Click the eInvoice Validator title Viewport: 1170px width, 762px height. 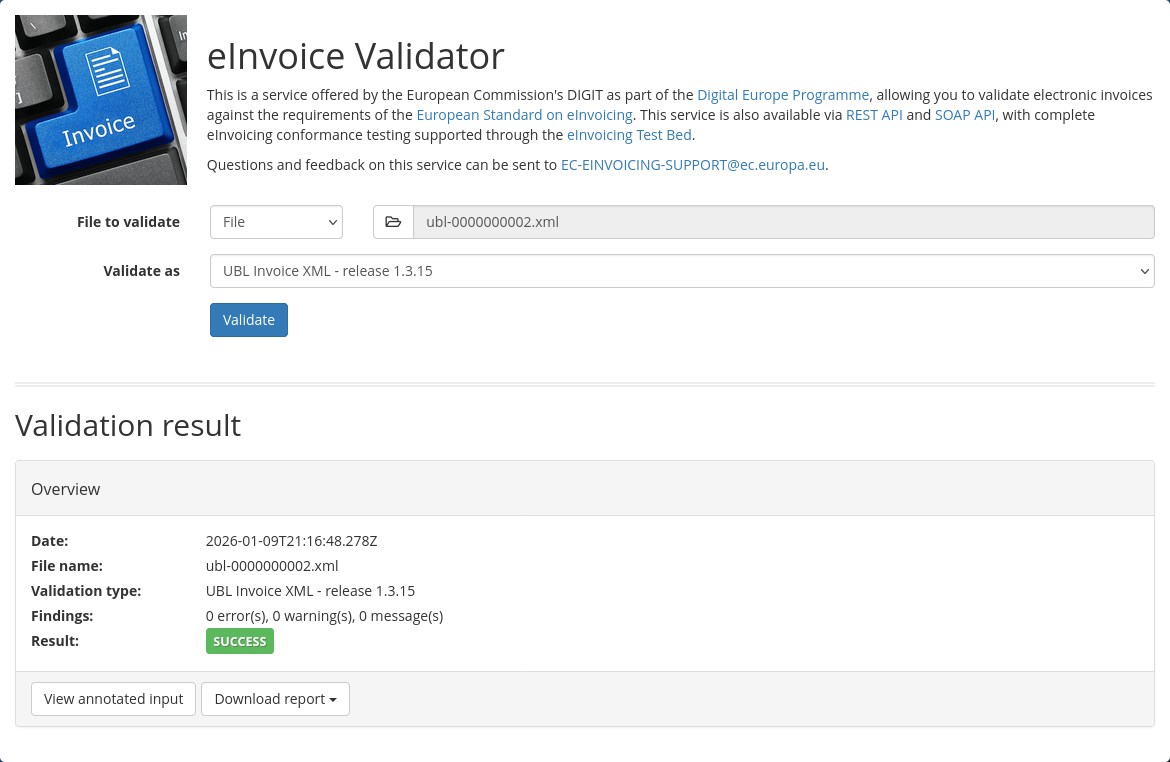pos(355,56)
